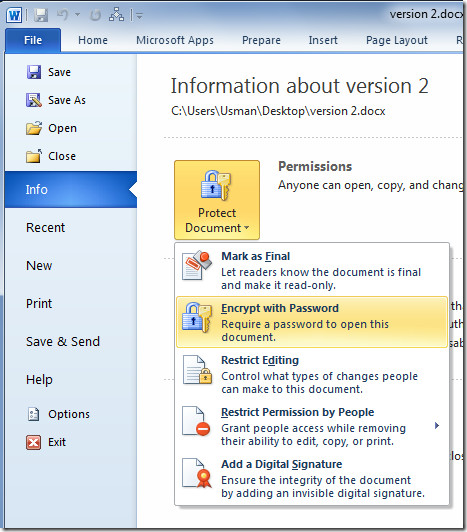Click the Save As icon in sidebar
Image resolution: width=467 pixels, height=532 pixels.
point(34,100)
